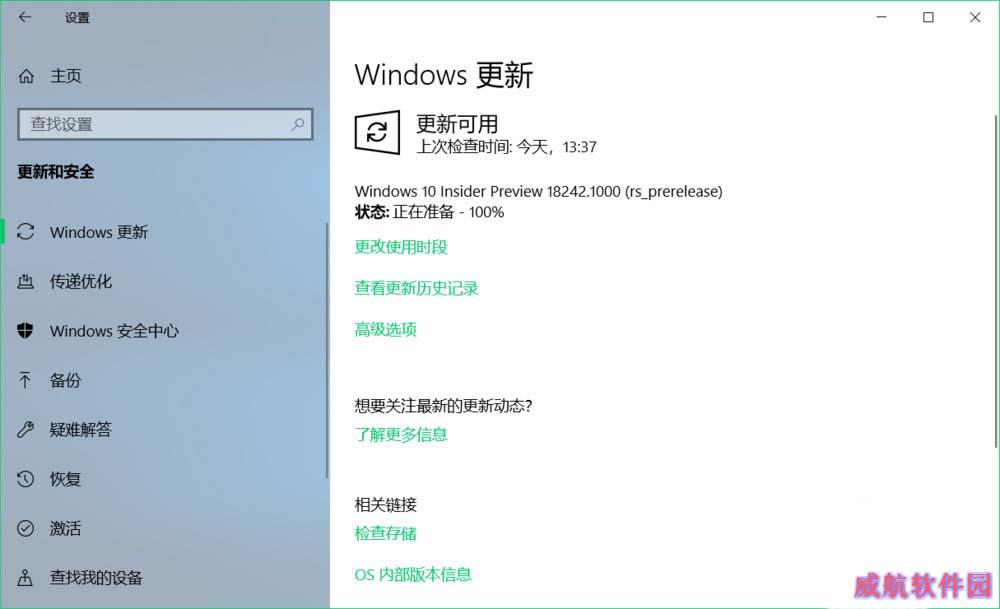Click the large update refresh status icon

(378, 132)
